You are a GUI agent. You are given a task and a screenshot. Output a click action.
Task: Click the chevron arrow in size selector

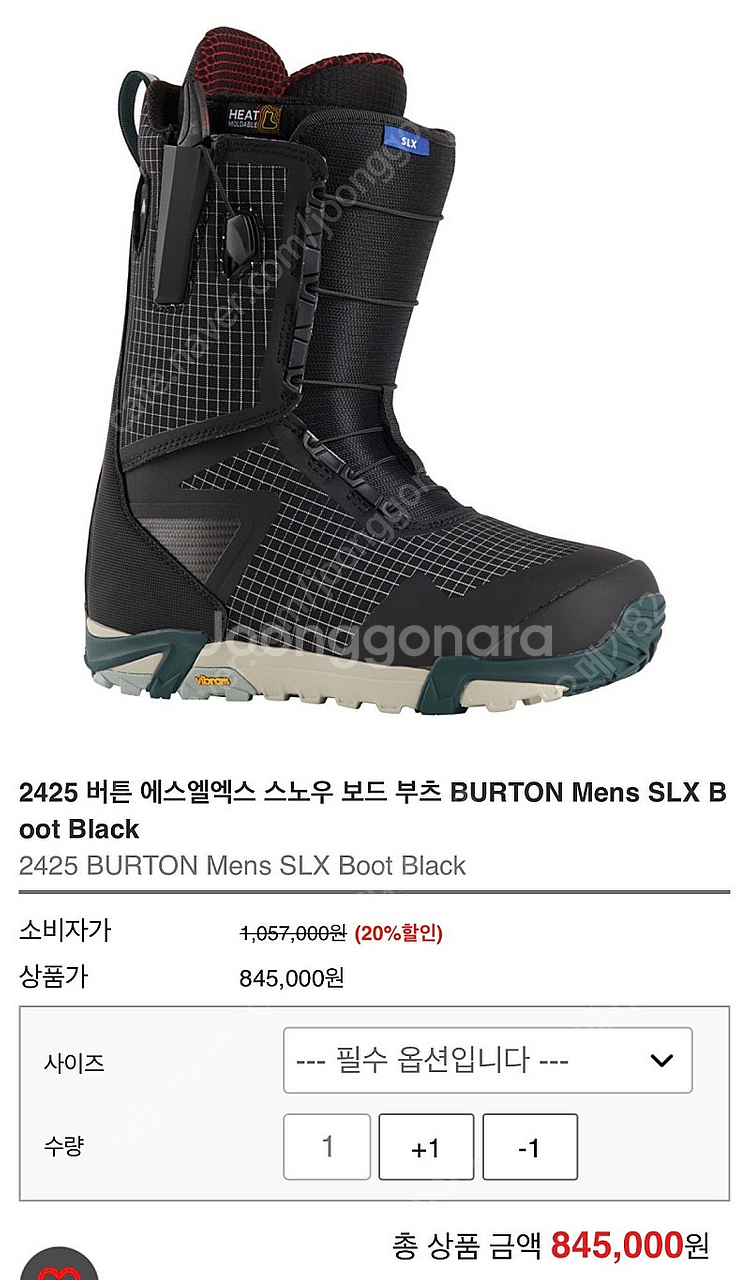tap(661, 1061)
